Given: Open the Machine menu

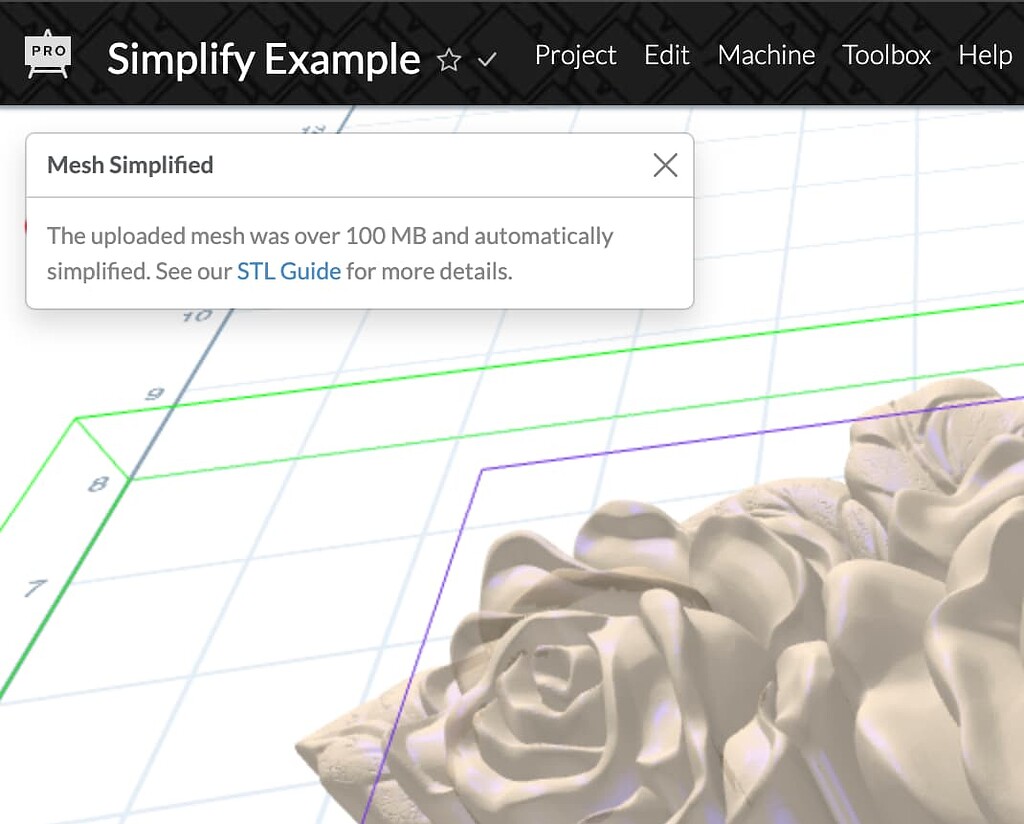Looking at the screenshot, I should click(x=766, y=55).
